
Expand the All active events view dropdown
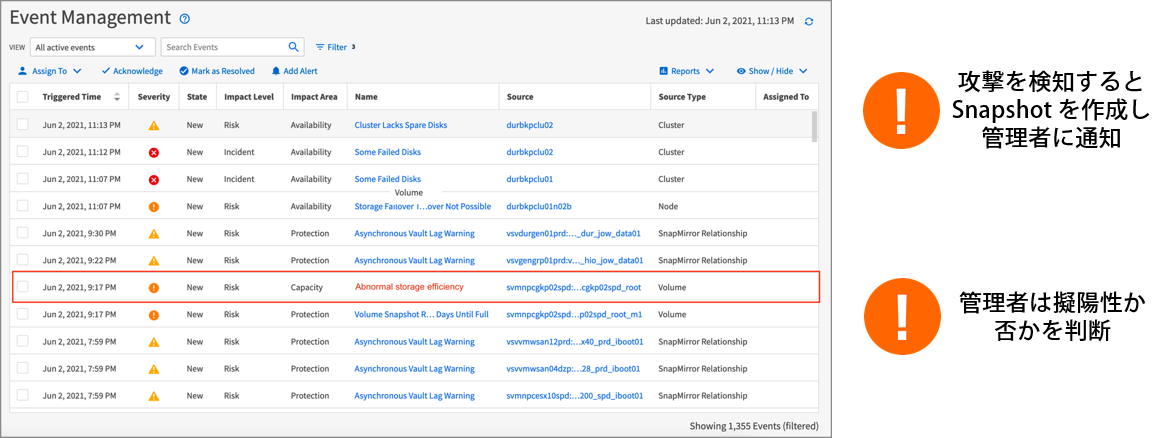point(93,47)
